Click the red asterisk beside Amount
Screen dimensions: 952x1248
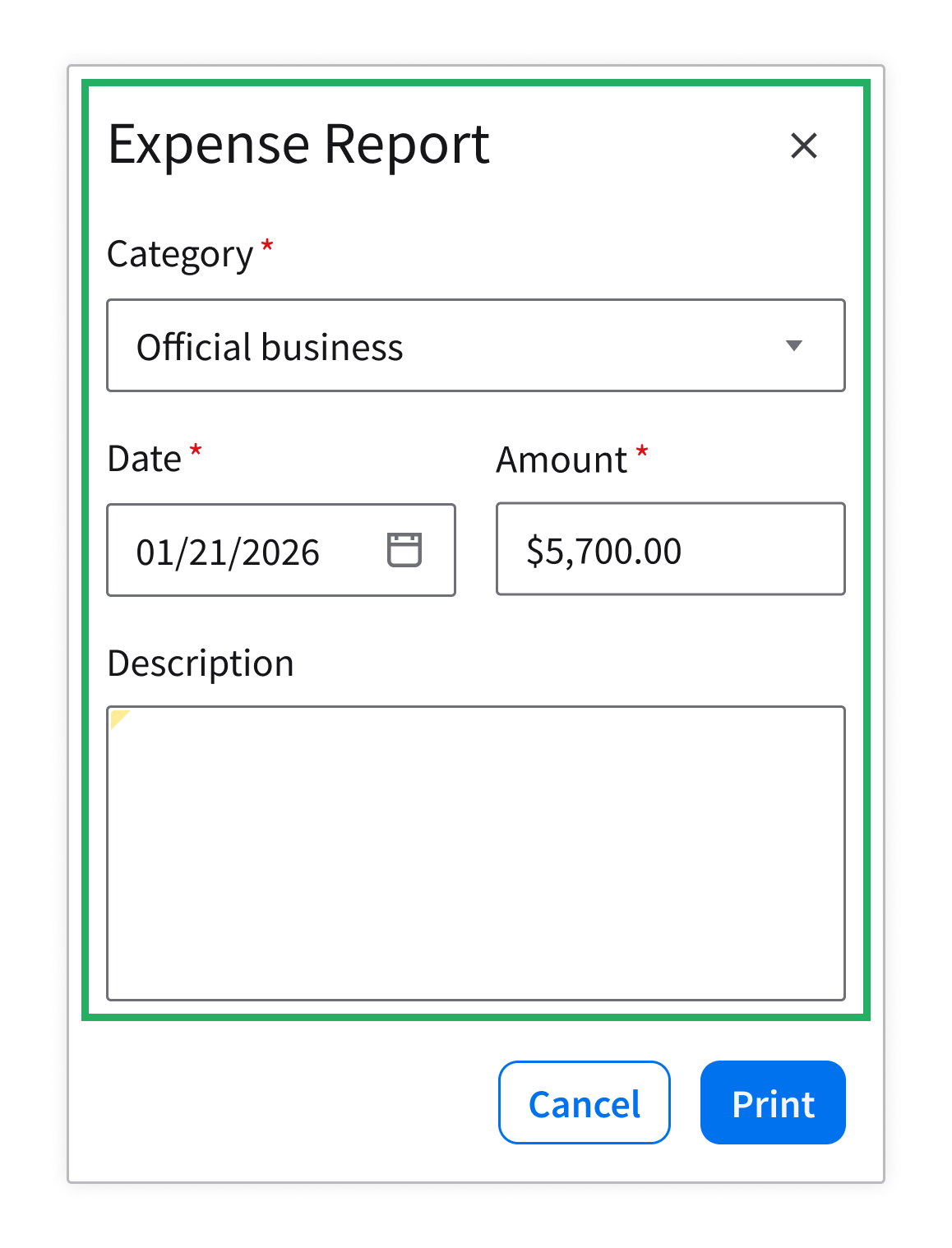[x=642, y=452]
